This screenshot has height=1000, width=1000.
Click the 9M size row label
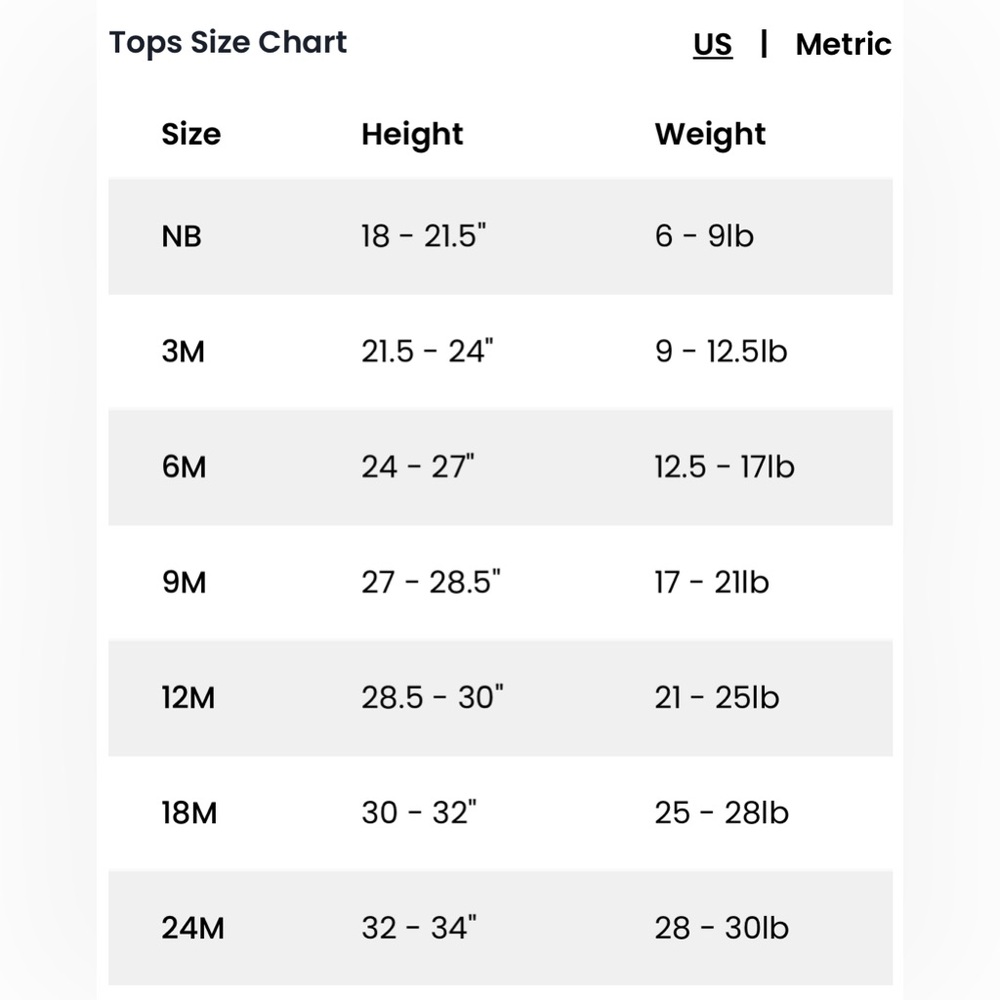point(184,582)
